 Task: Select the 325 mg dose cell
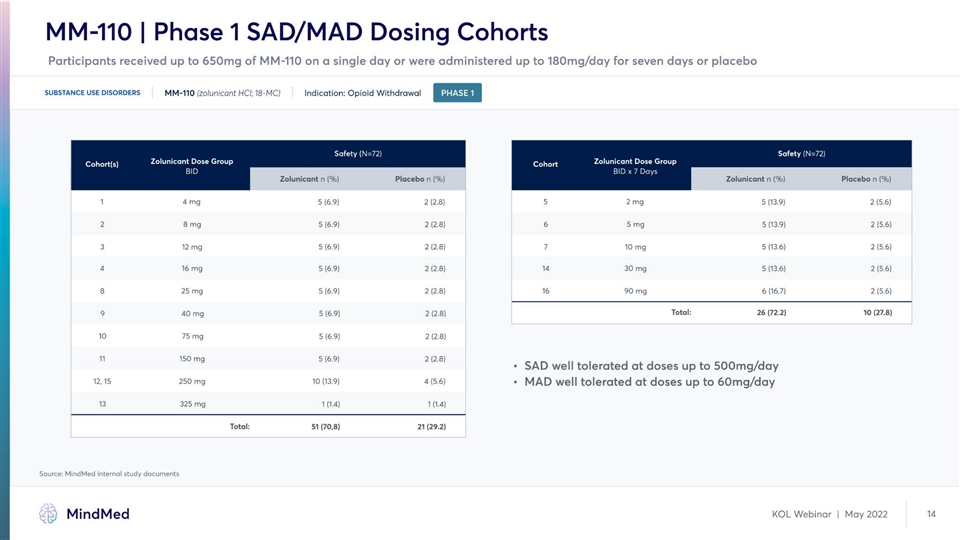tap(192, 404)
